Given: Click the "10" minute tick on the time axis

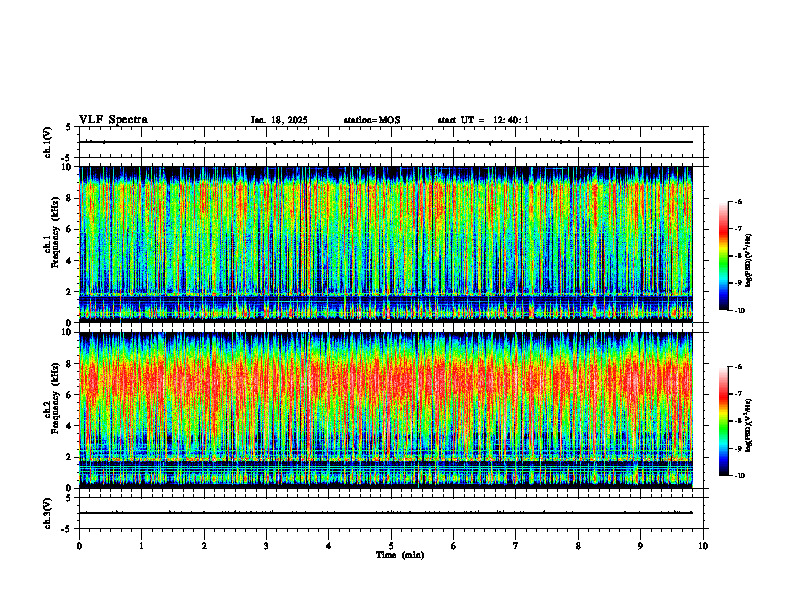Looking at the screenshot, I should point(703,546).
